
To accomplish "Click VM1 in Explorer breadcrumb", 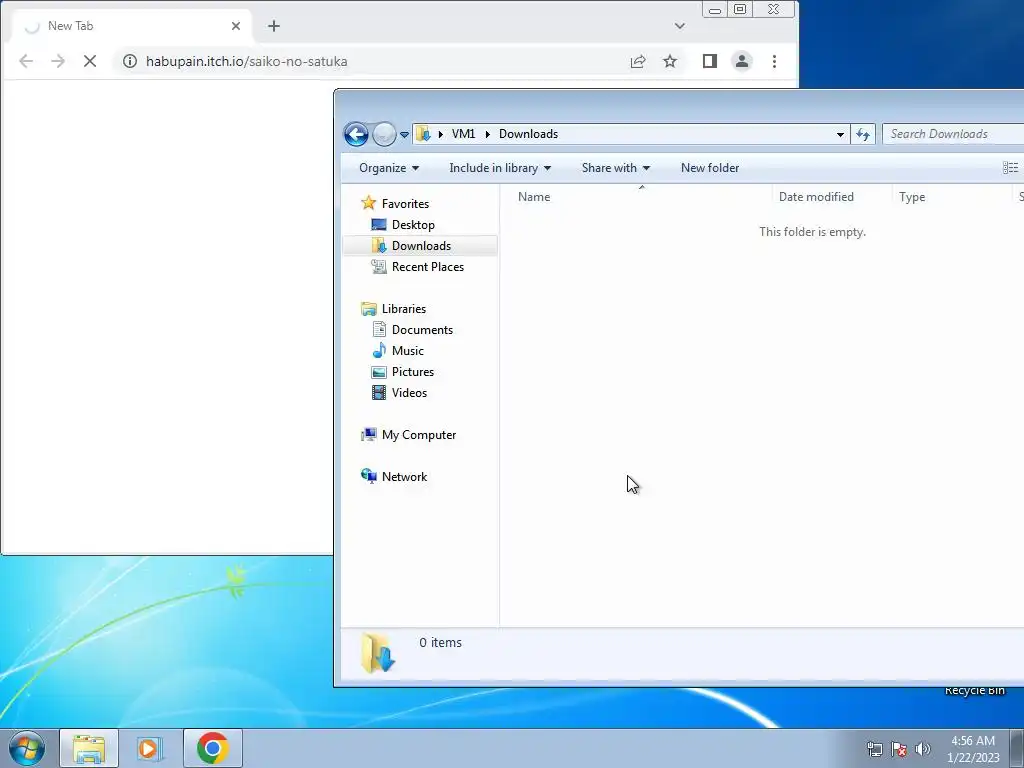I will tap(463, 134).
